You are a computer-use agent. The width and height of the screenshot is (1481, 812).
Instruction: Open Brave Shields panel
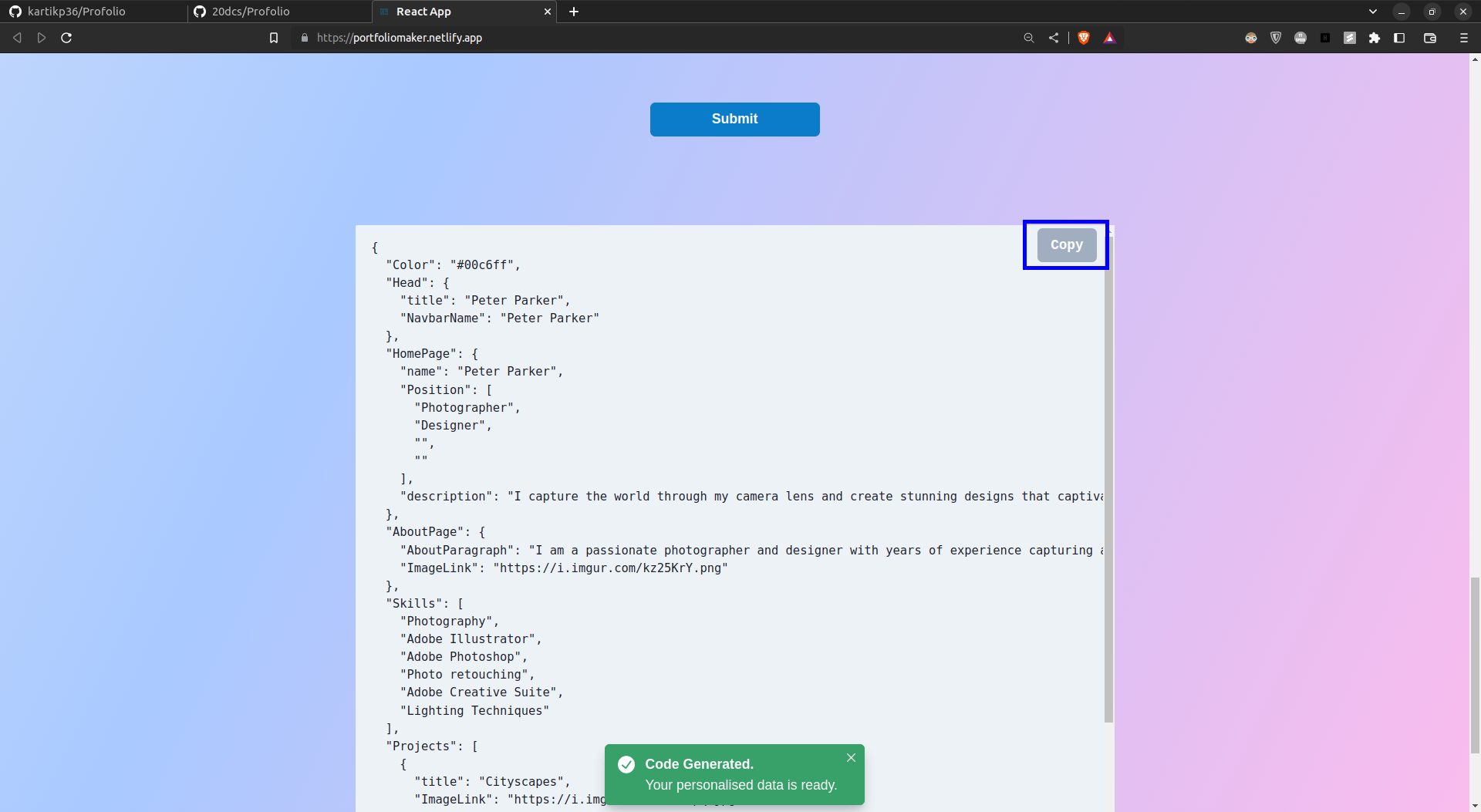coord(1083,37)
